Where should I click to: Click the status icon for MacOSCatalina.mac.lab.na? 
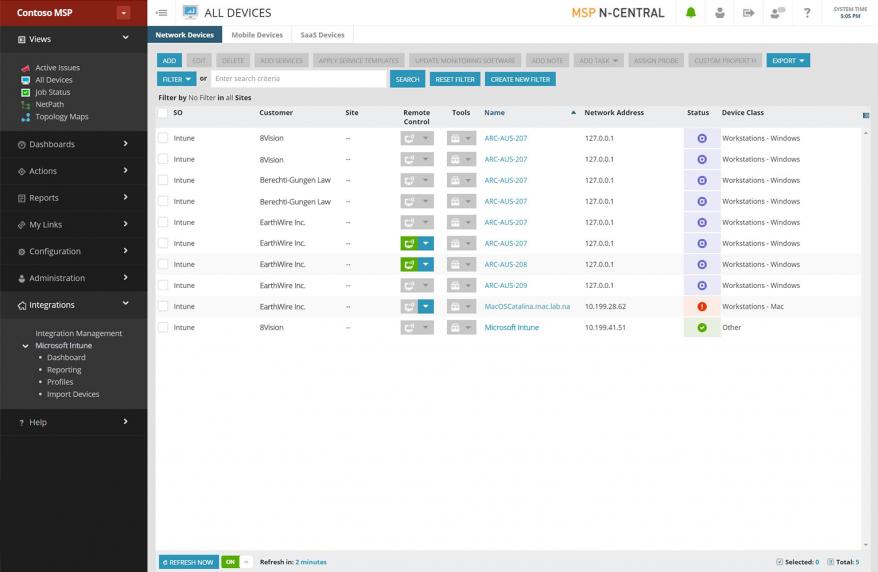point(702,307)
